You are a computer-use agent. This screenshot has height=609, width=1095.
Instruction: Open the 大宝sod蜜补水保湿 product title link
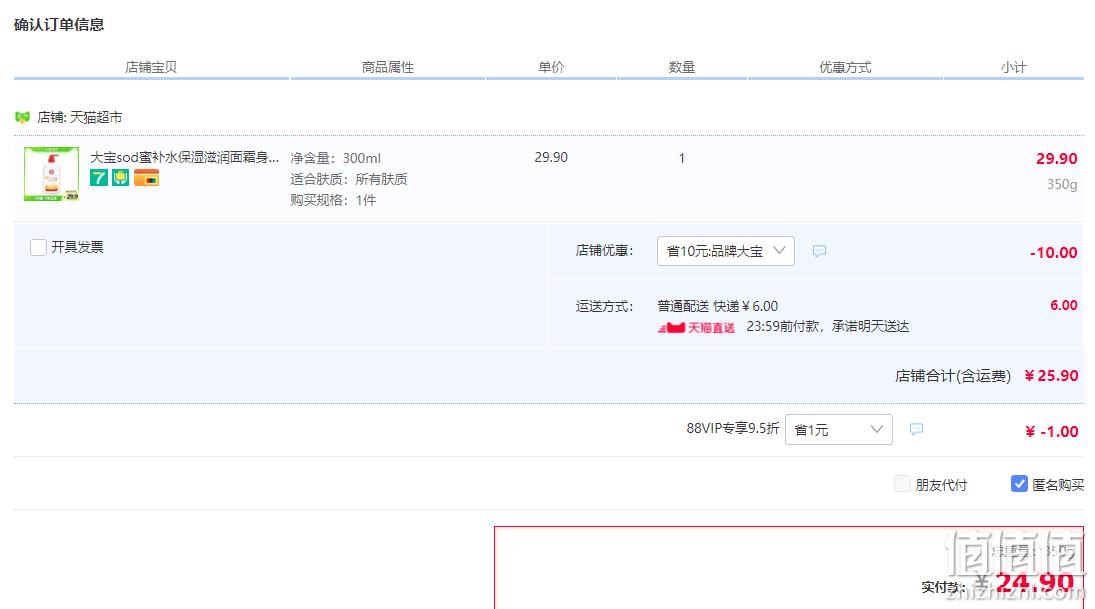coord(184,157)
